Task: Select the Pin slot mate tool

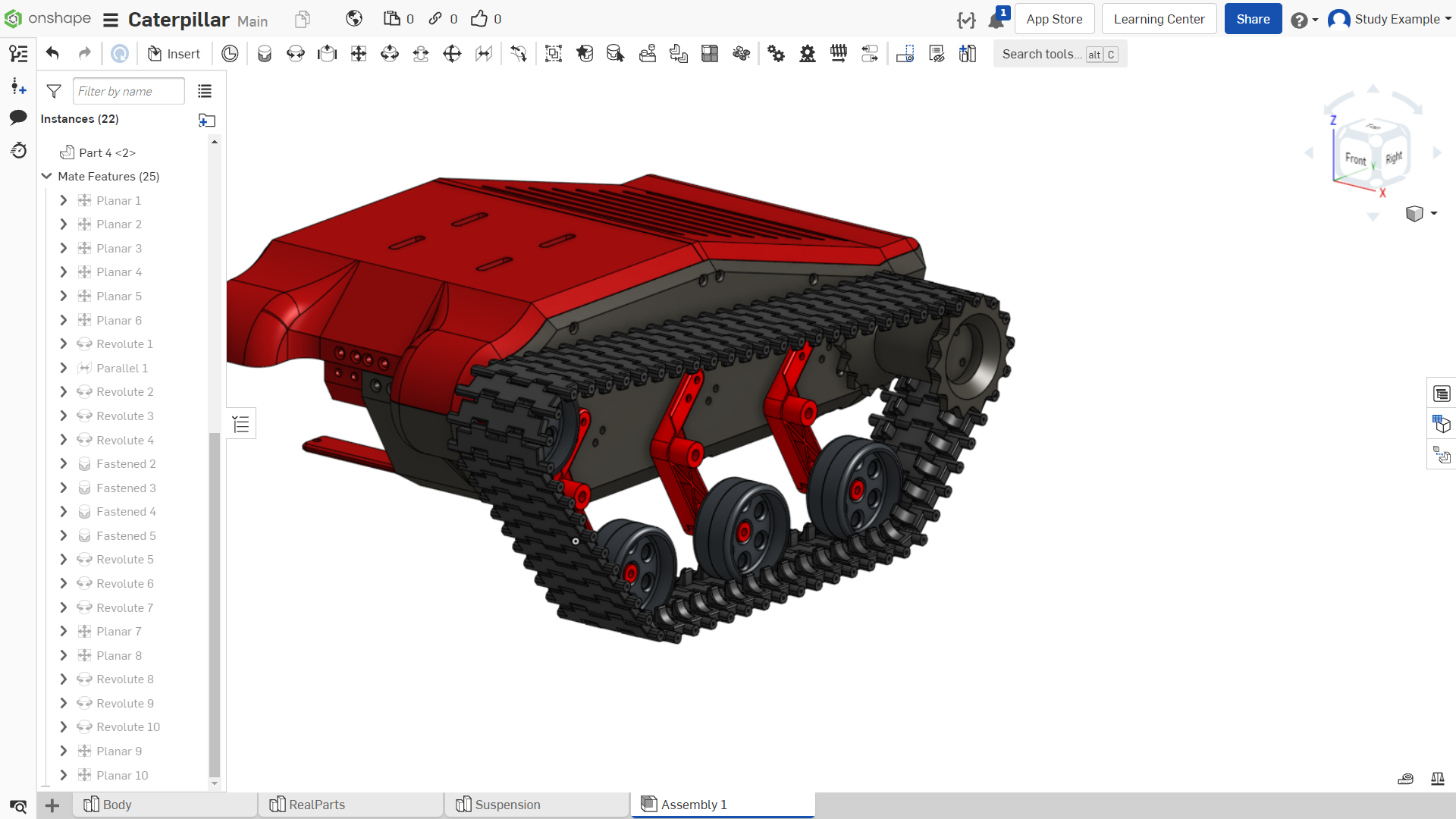Action: point(421,54)
